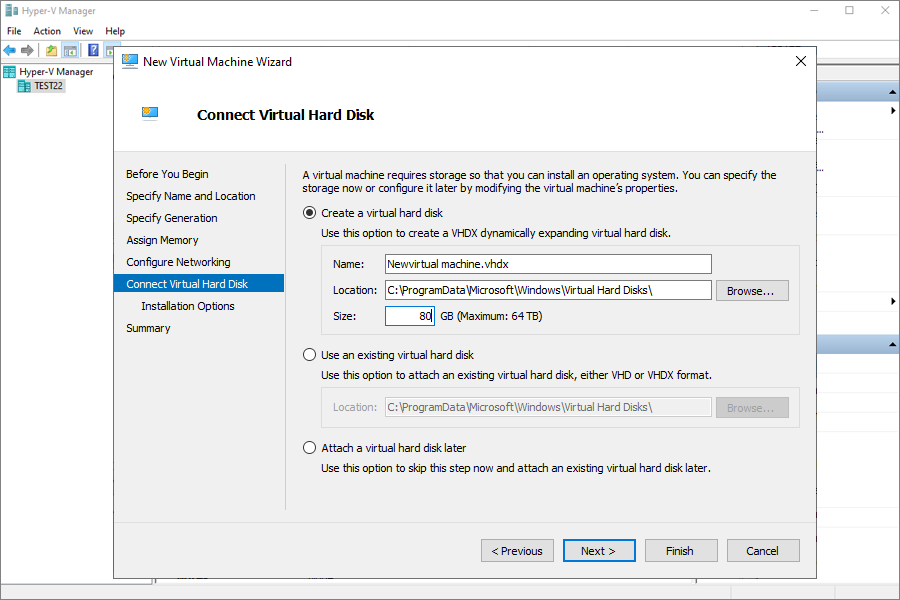Toggle the Show/Hide Console Tree icon
The image size is (900, 600).
pyautogui.click(x=70, y=51)
